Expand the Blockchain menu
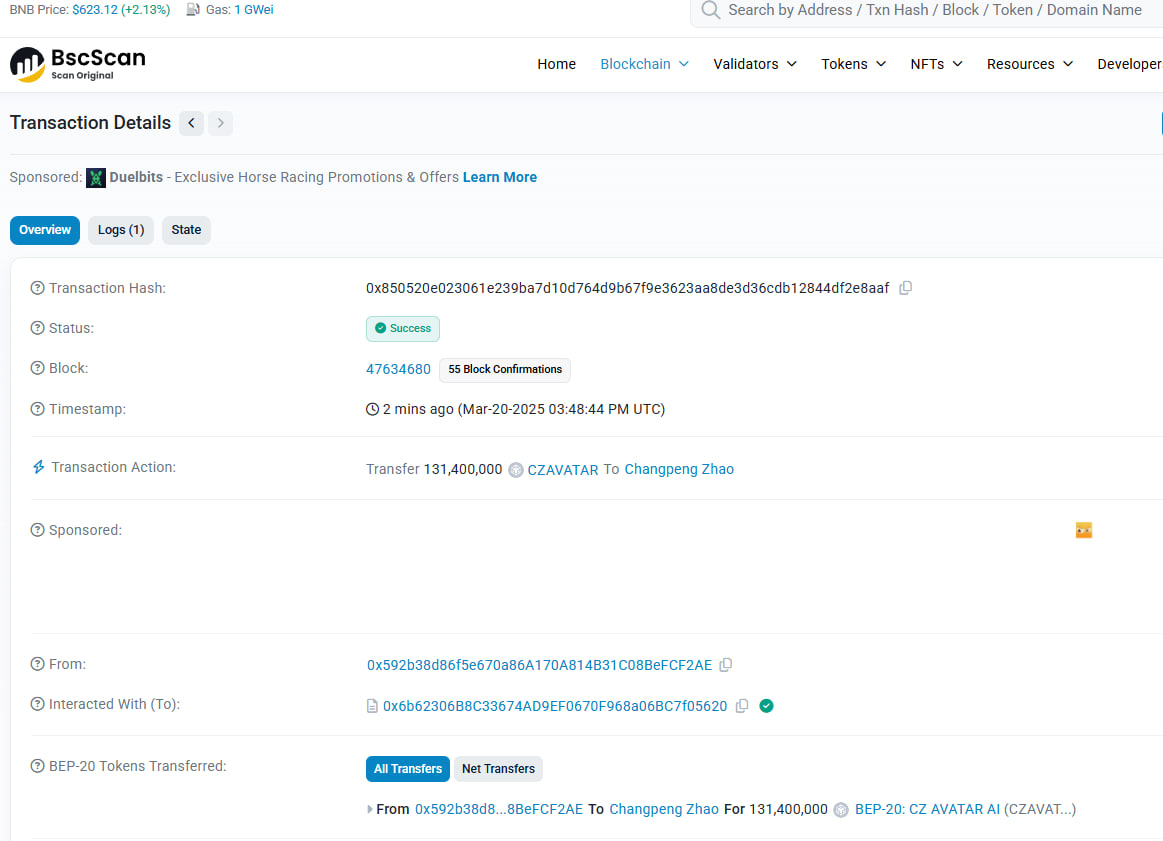The height and width of the screenshot is (841, 1163). point(644,64)
